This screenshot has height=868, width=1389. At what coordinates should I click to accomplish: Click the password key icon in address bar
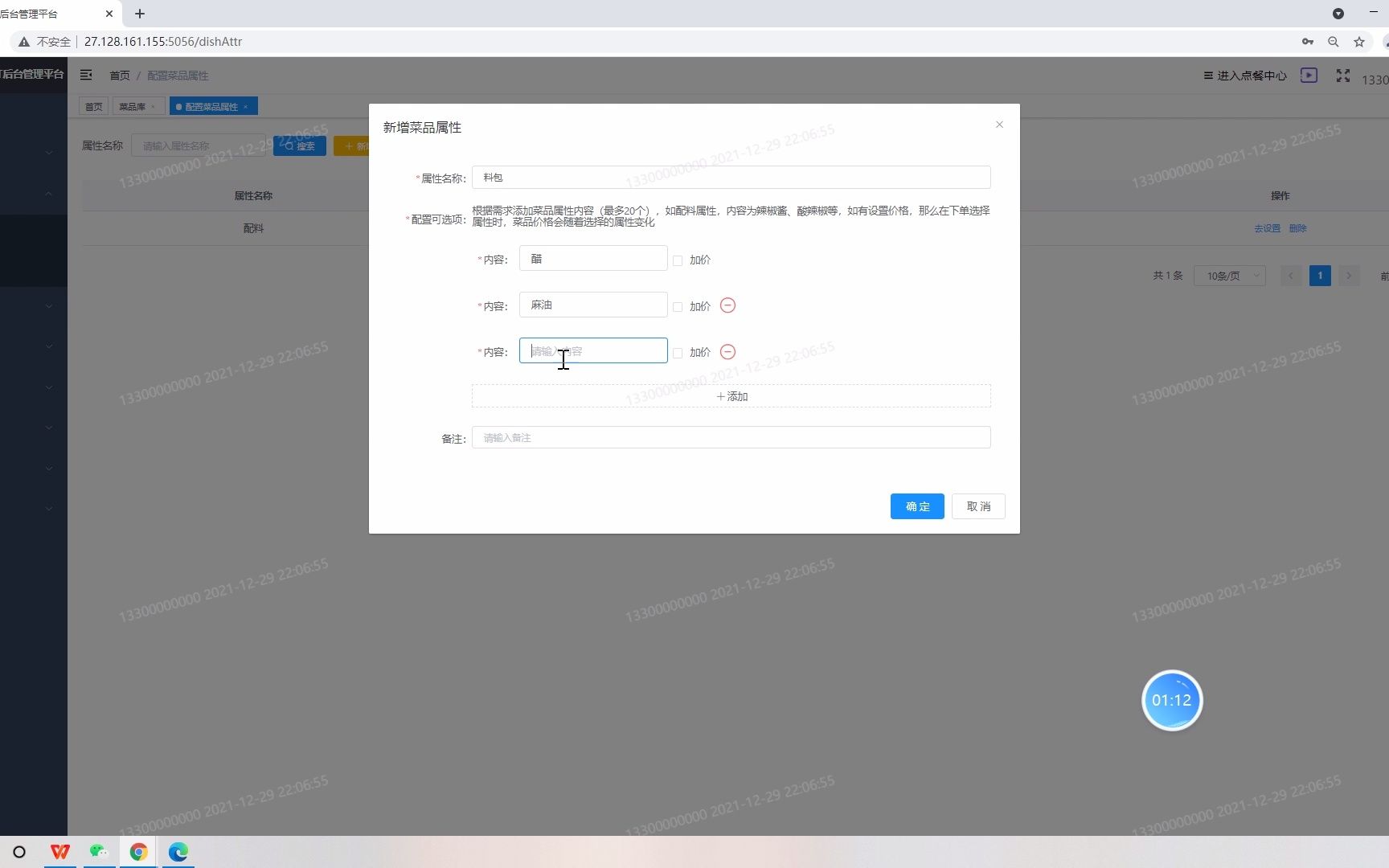point(1308,42)
